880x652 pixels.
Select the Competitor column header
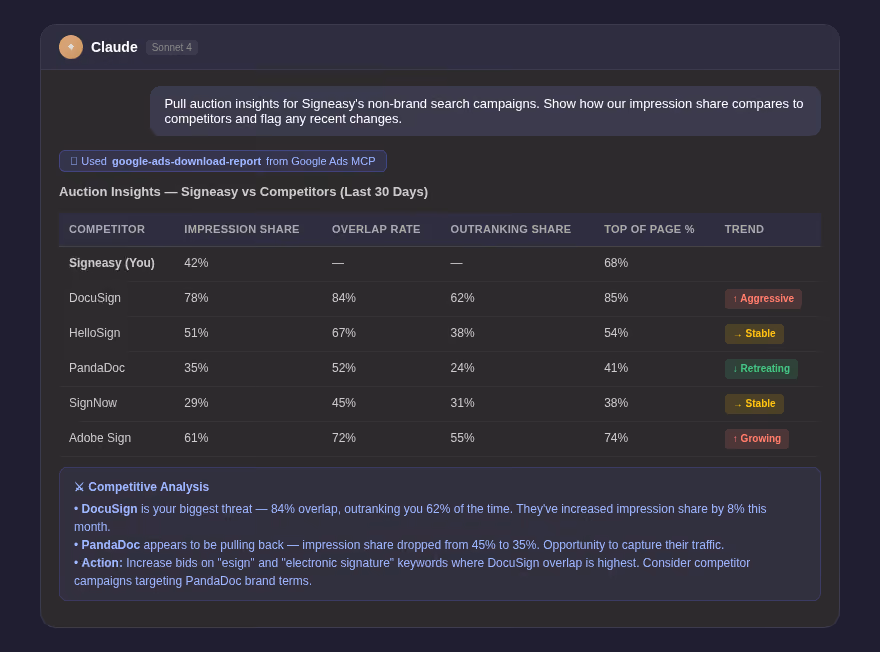coord(107,229)
